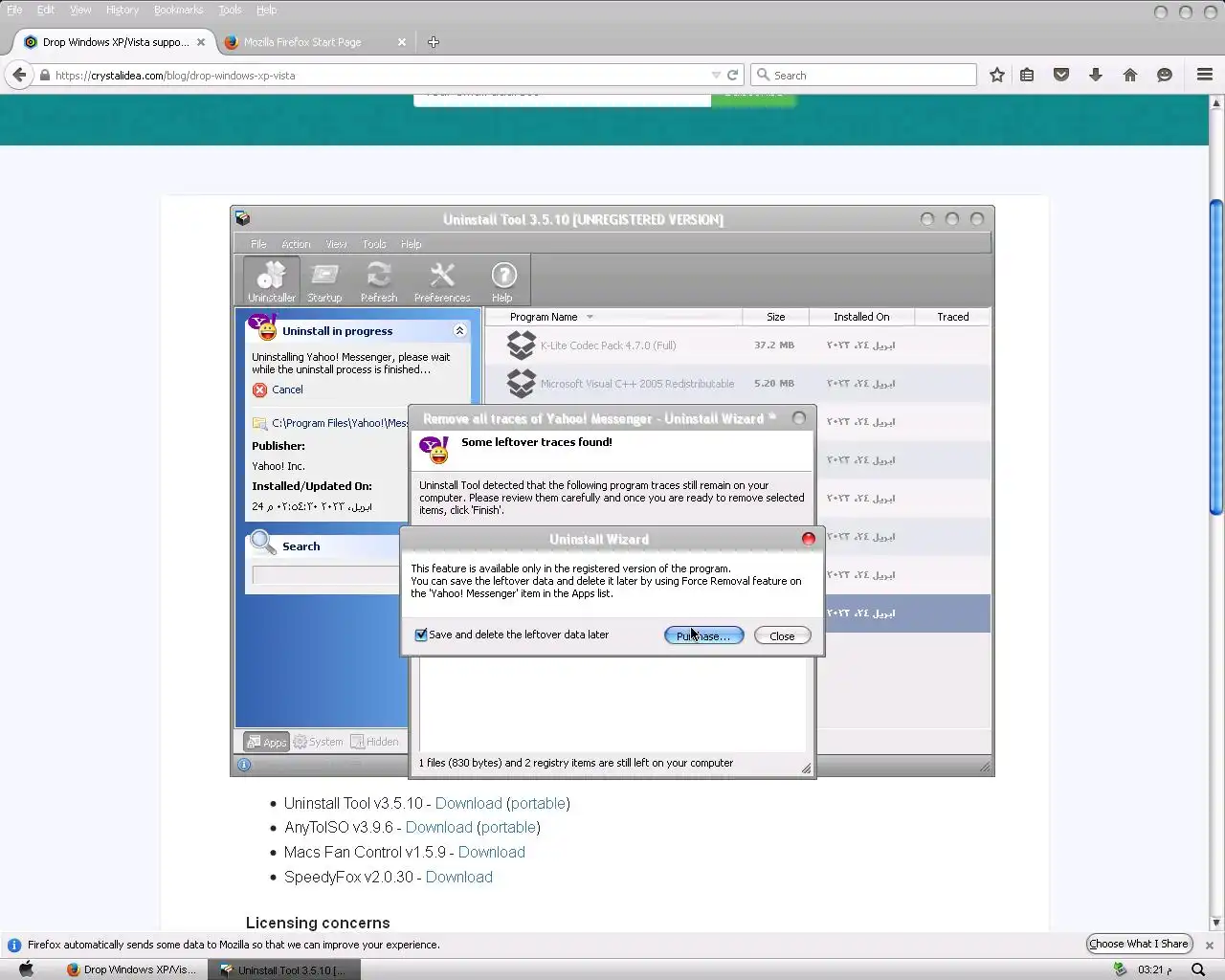Dismiss the Firefox data notification bar

coord(1209,945)
